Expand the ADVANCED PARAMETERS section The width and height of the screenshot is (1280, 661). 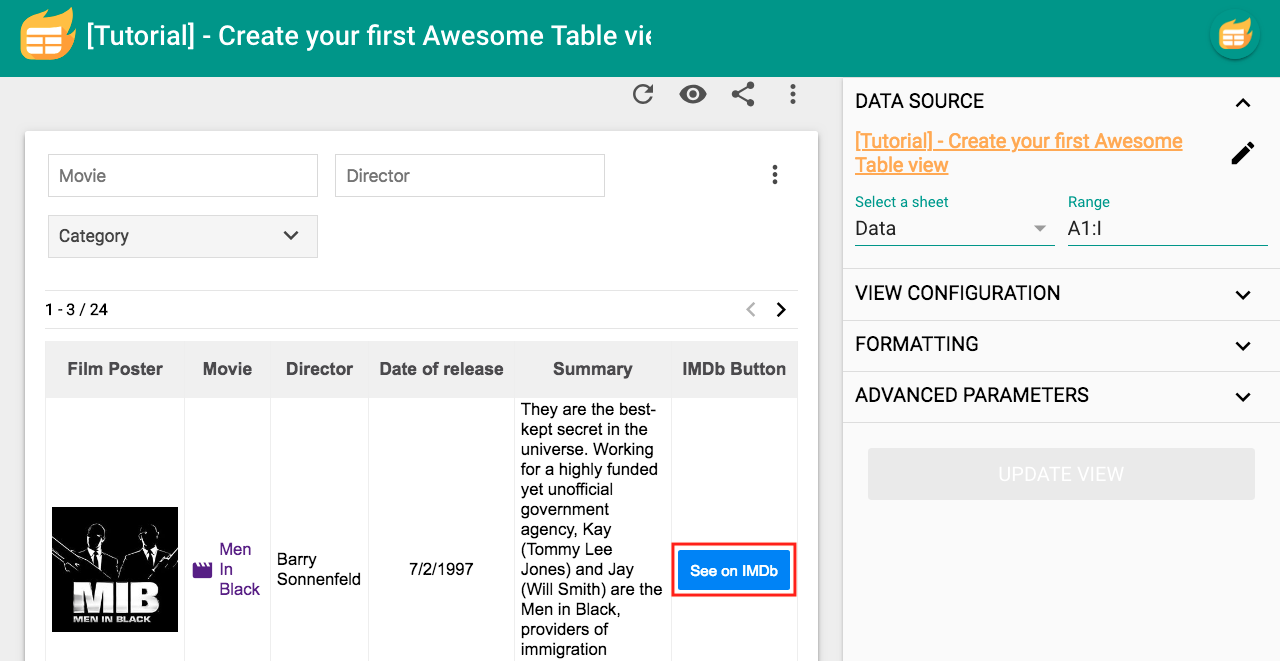[x=1061, y=396]
